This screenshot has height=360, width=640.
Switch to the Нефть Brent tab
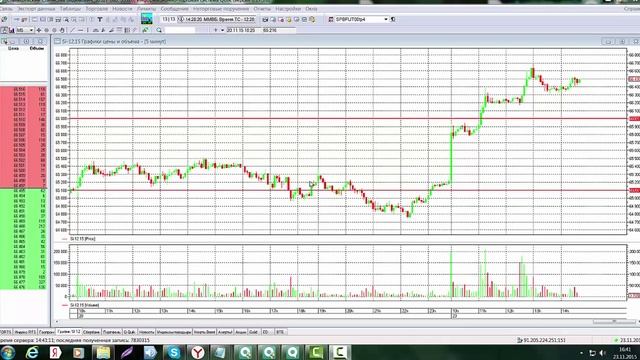pos(204,332)
